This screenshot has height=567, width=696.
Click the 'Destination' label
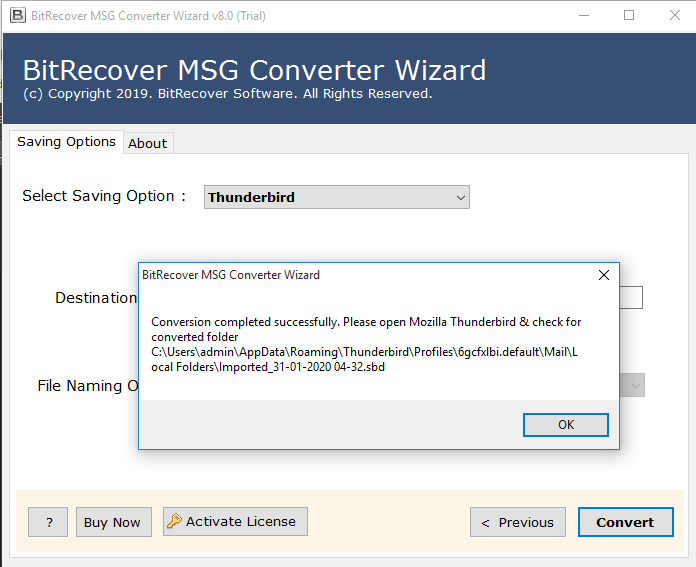click(x=96, y=298)
